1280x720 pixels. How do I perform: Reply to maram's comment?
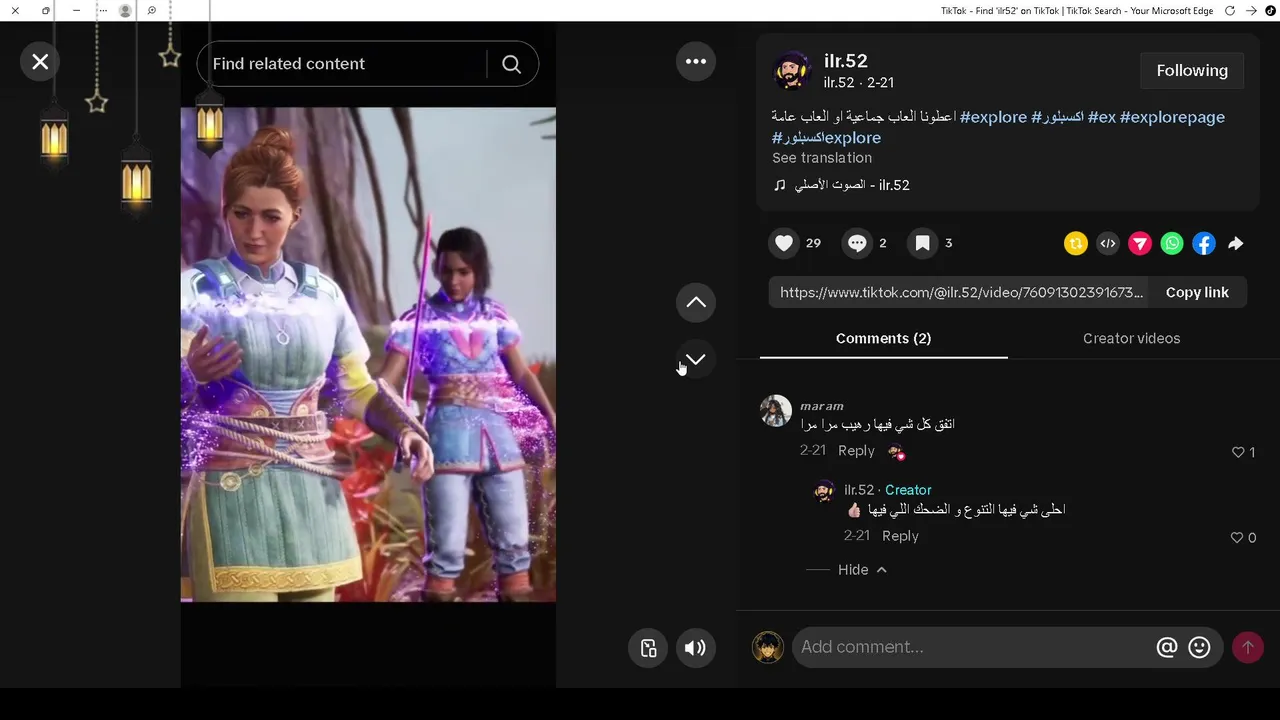(856, 451)
